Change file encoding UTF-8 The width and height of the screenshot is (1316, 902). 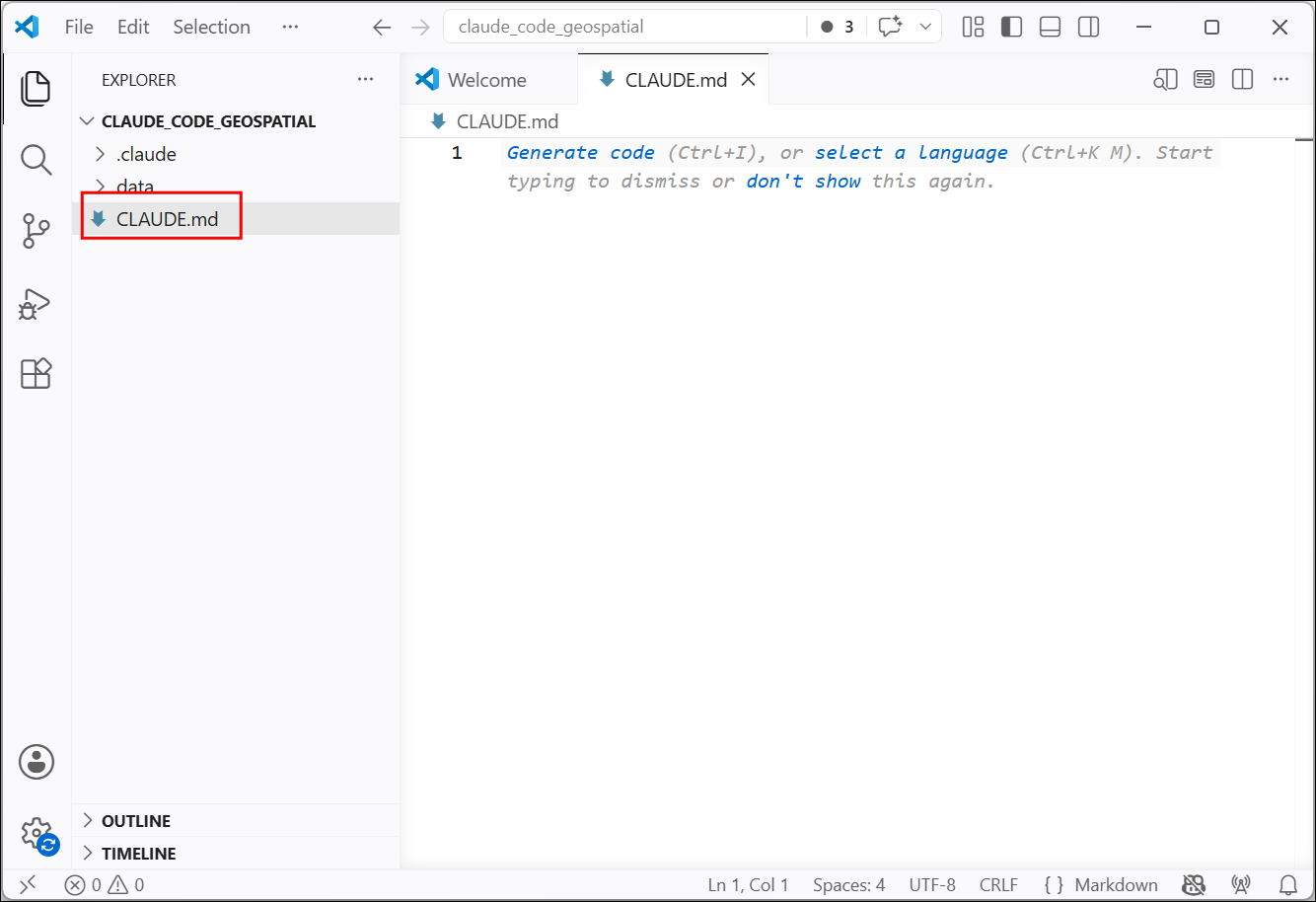click(x=932, y=885)
